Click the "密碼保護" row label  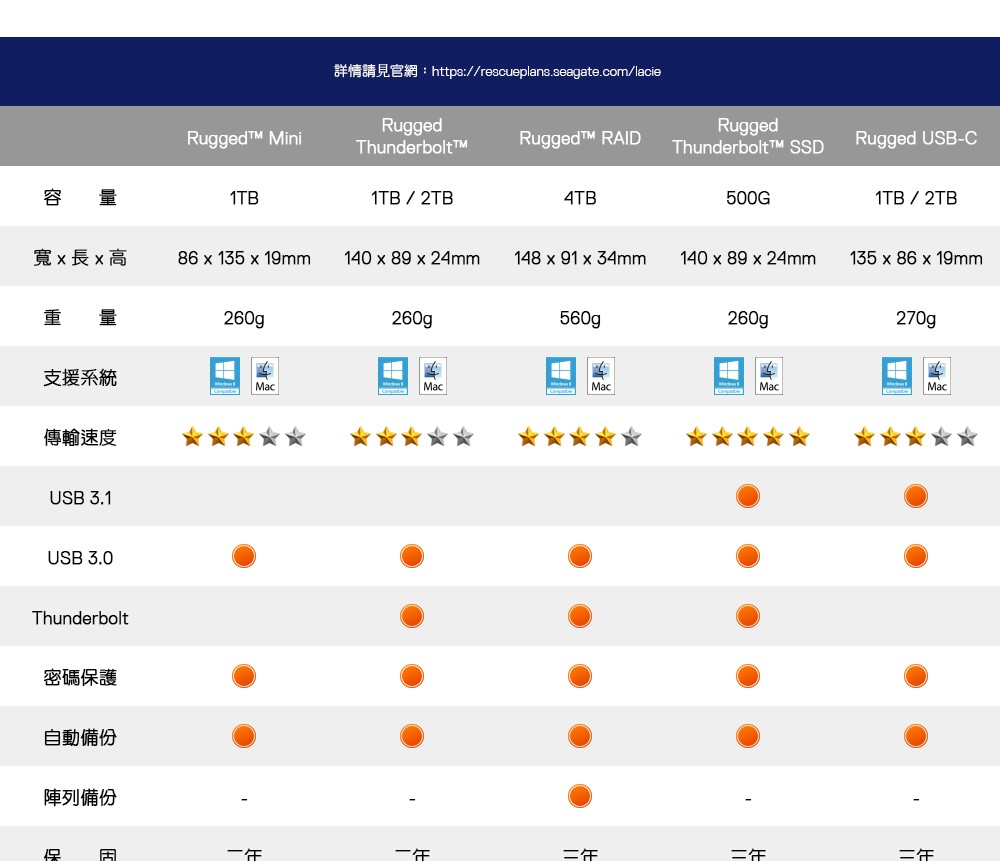(x=80, y=677)
